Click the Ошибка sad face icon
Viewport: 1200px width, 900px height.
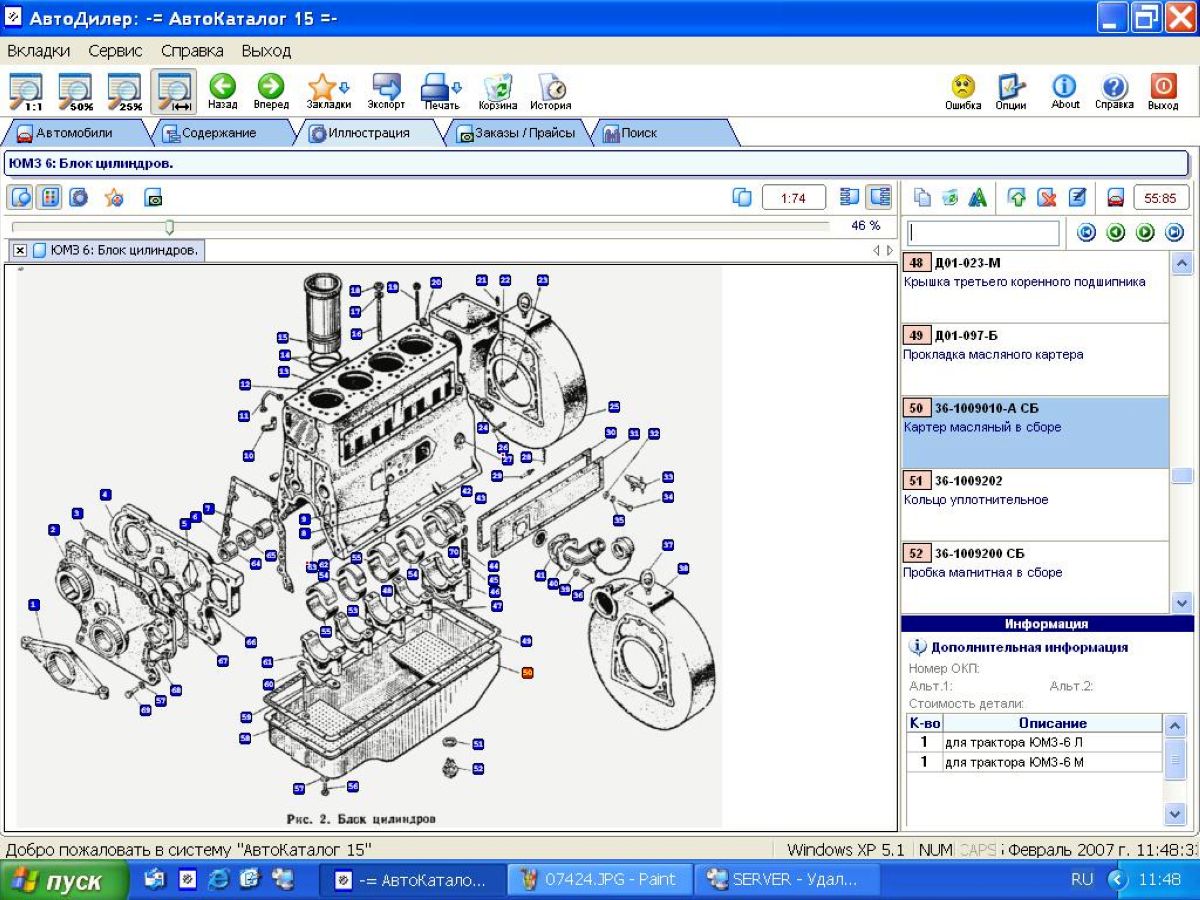click(x=963, y=90)
